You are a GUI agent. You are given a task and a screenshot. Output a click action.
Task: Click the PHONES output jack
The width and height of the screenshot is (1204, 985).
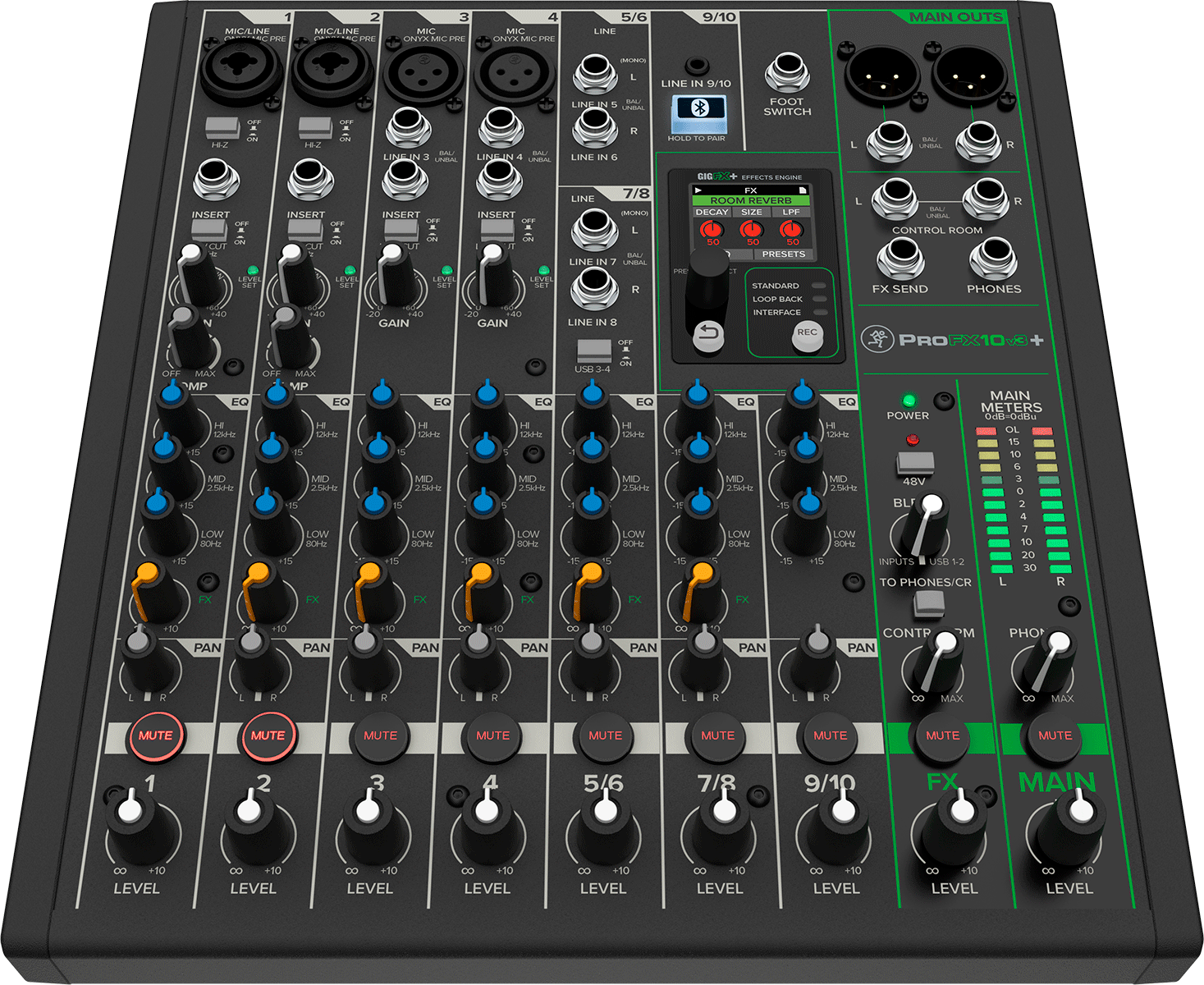pos(993,260)
